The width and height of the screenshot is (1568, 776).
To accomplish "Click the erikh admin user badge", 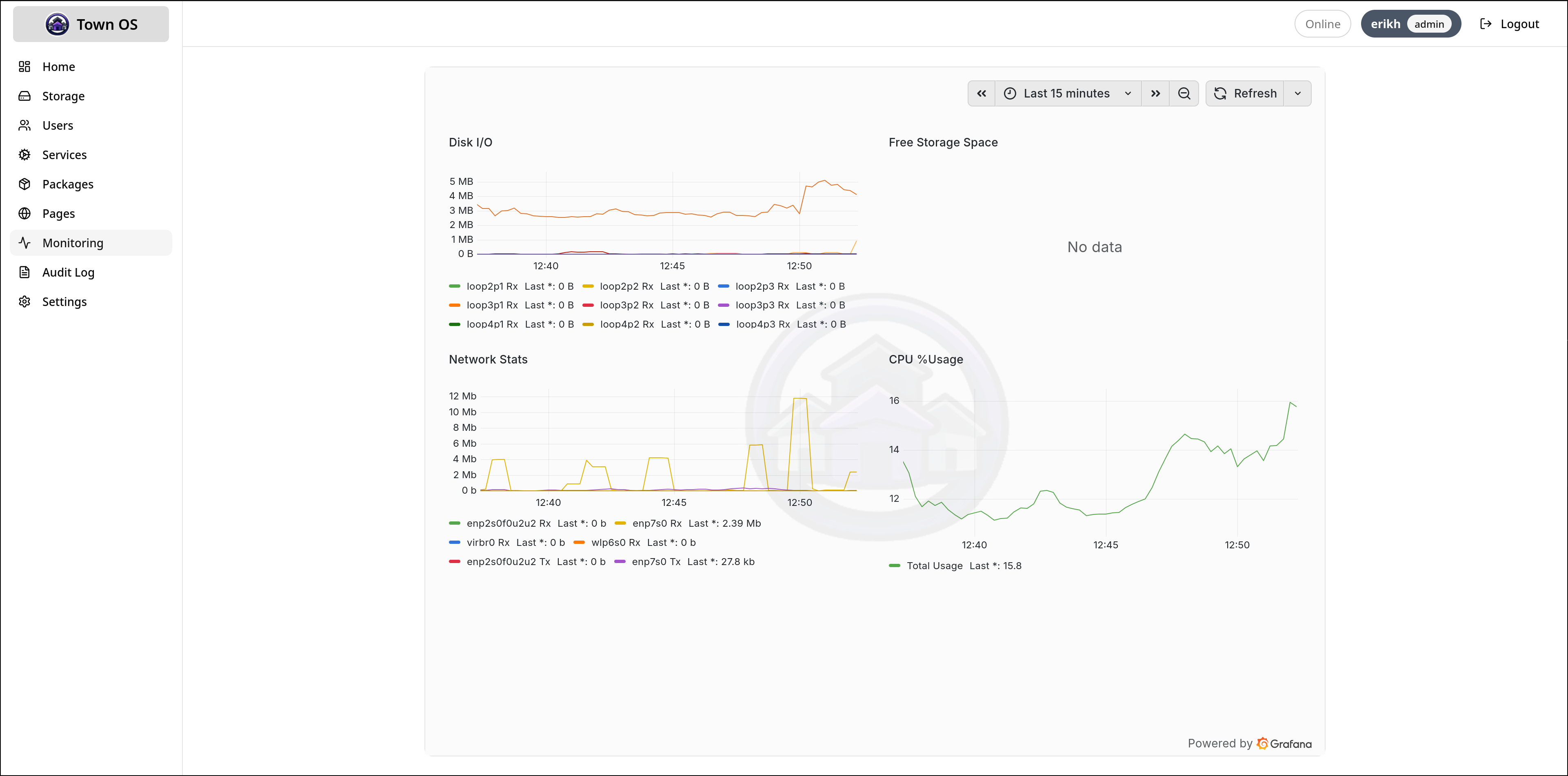I will pos(1410,24).
